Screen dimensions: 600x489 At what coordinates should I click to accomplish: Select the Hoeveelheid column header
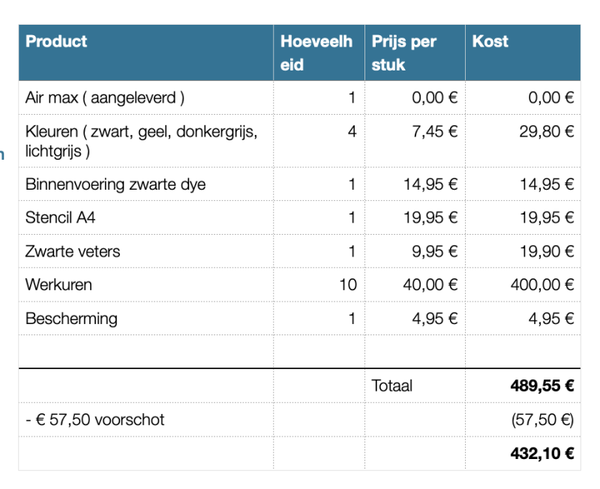click(316, 53)
